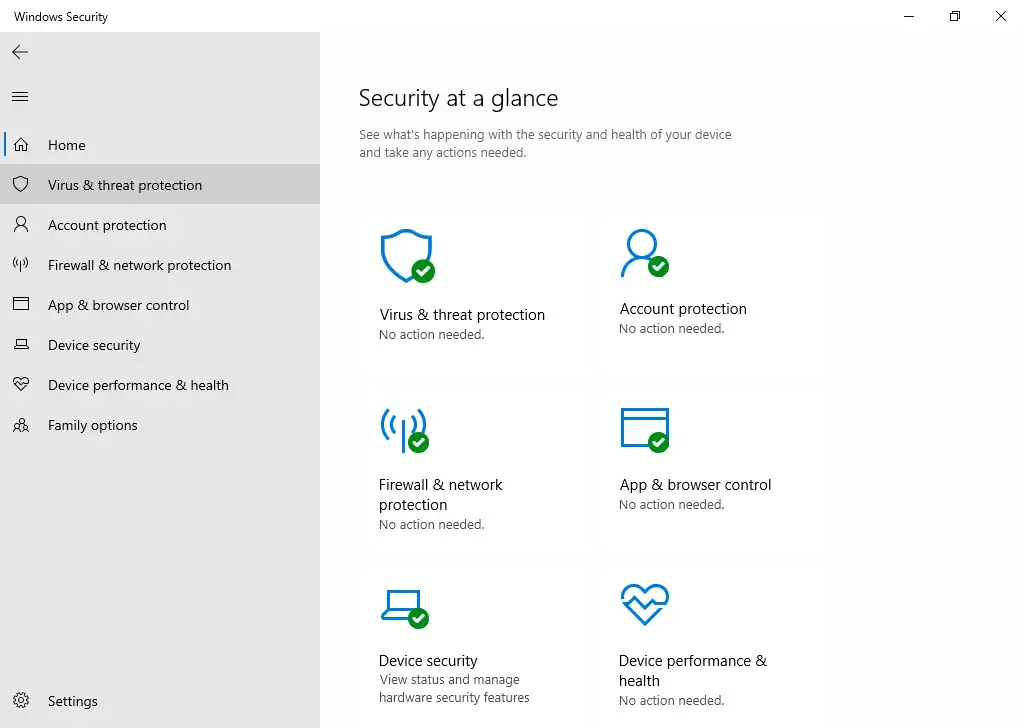
Task: Open the App & browser control tile icon
Action: click(x=645, y=427)
